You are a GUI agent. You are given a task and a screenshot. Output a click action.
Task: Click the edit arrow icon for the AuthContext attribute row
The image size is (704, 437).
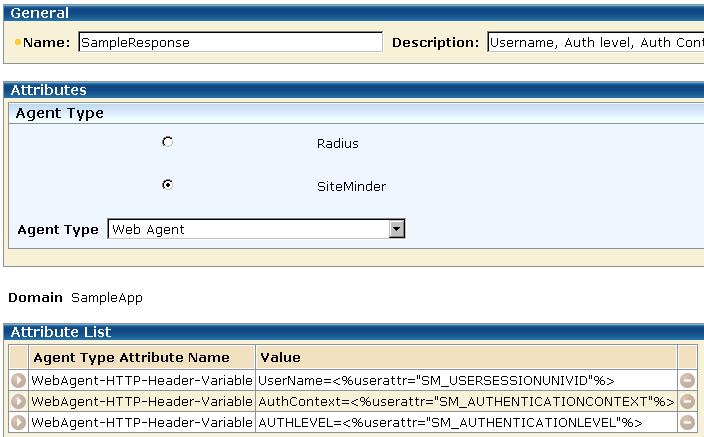click(18, 401)
